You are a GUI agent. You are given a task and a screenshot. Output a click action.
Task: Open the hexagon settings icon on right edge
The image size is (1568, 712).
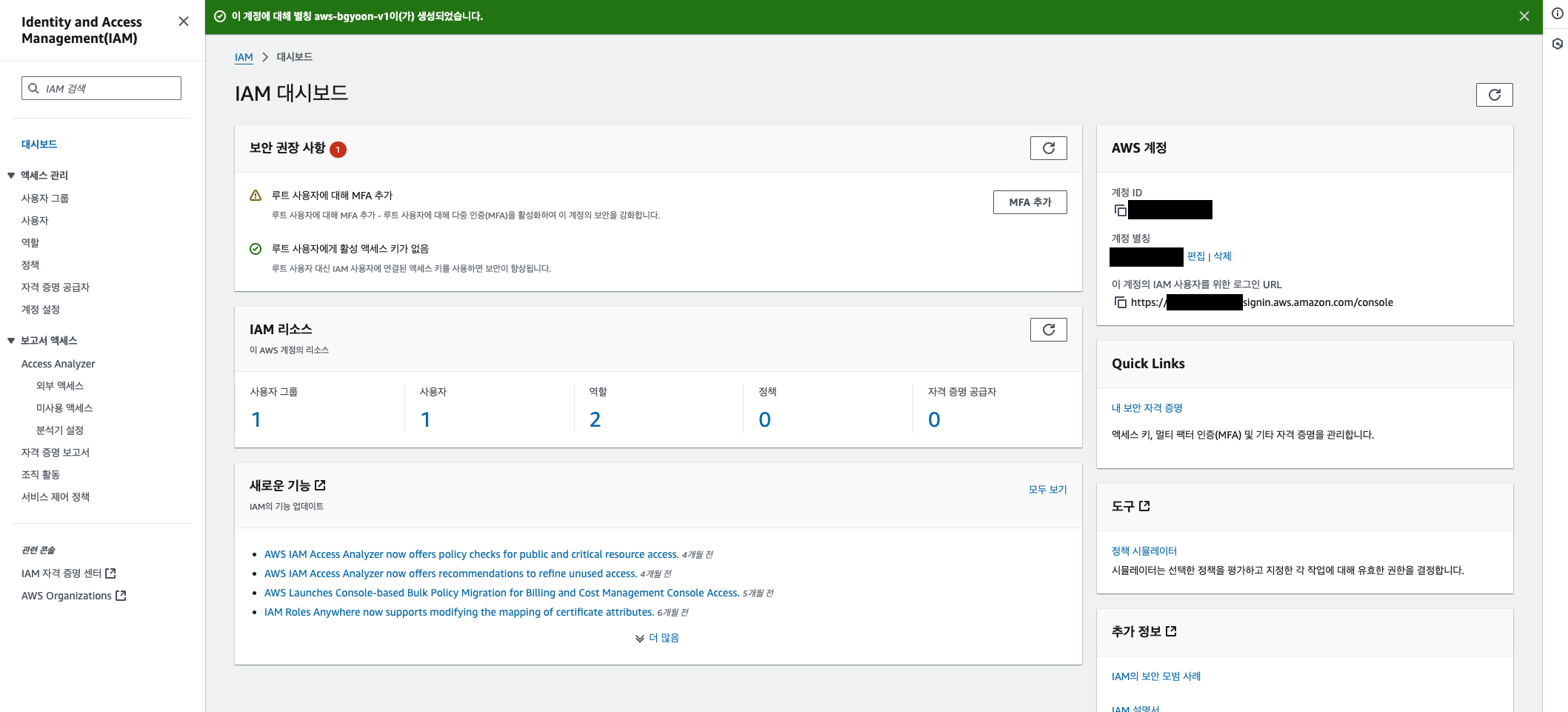pyautogui.click(x=1558, y=44)
